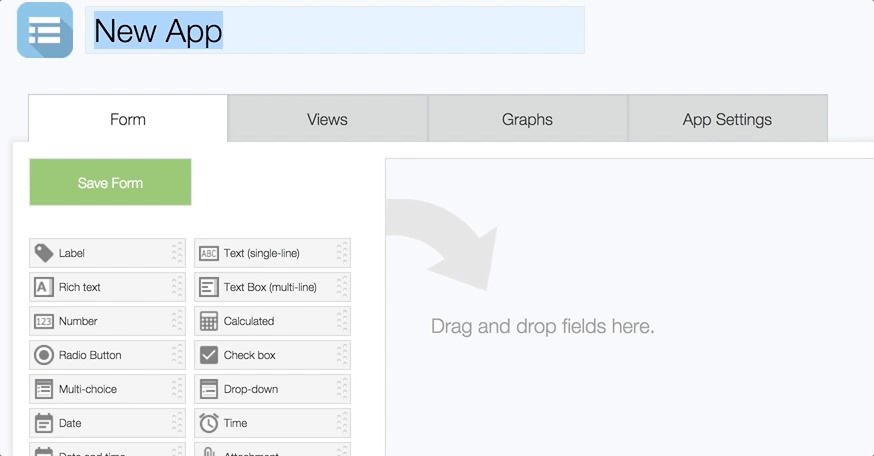
Task: Switch to the Views tab
Action: [x=327, y=119]
